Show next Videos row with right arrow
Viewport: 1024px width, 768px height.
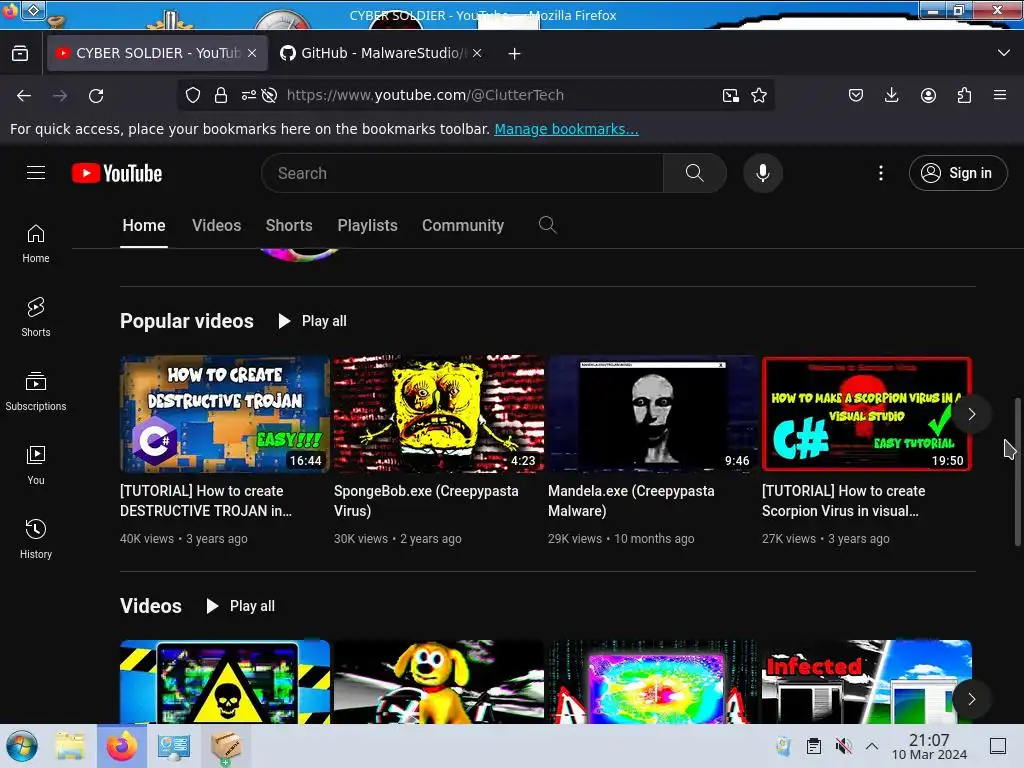click(972, 699)
